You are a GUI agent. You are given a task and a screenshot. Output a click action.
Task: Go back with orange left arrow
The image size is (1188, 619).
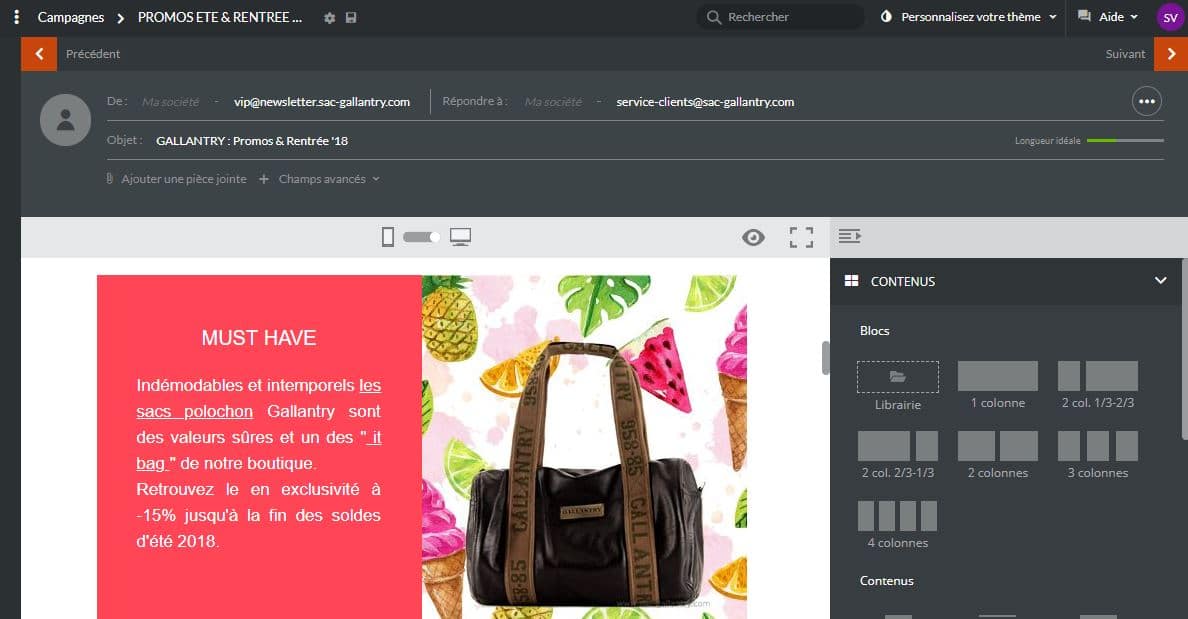tap(39, 54)
